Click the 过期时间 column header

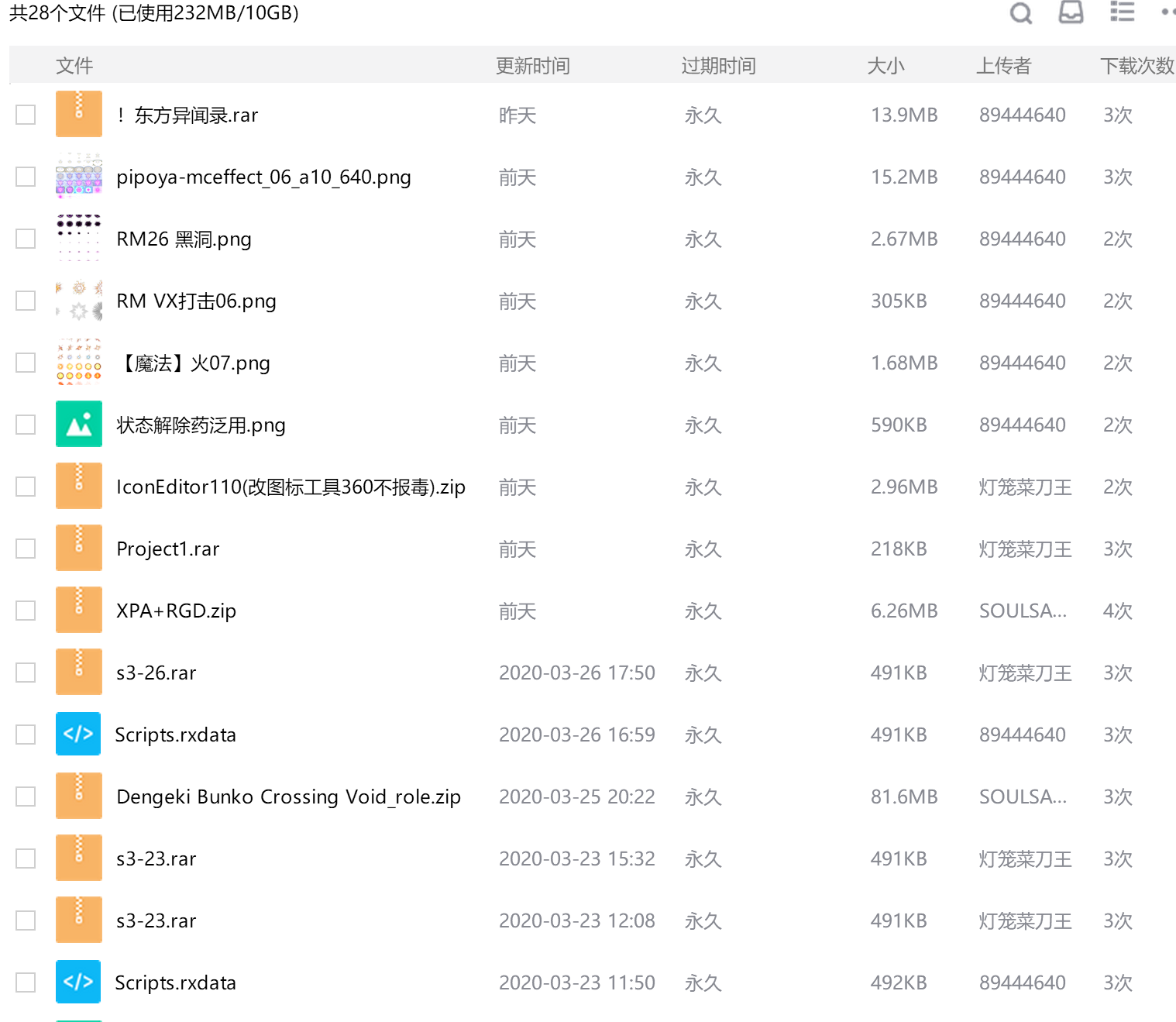click(719, 66)
